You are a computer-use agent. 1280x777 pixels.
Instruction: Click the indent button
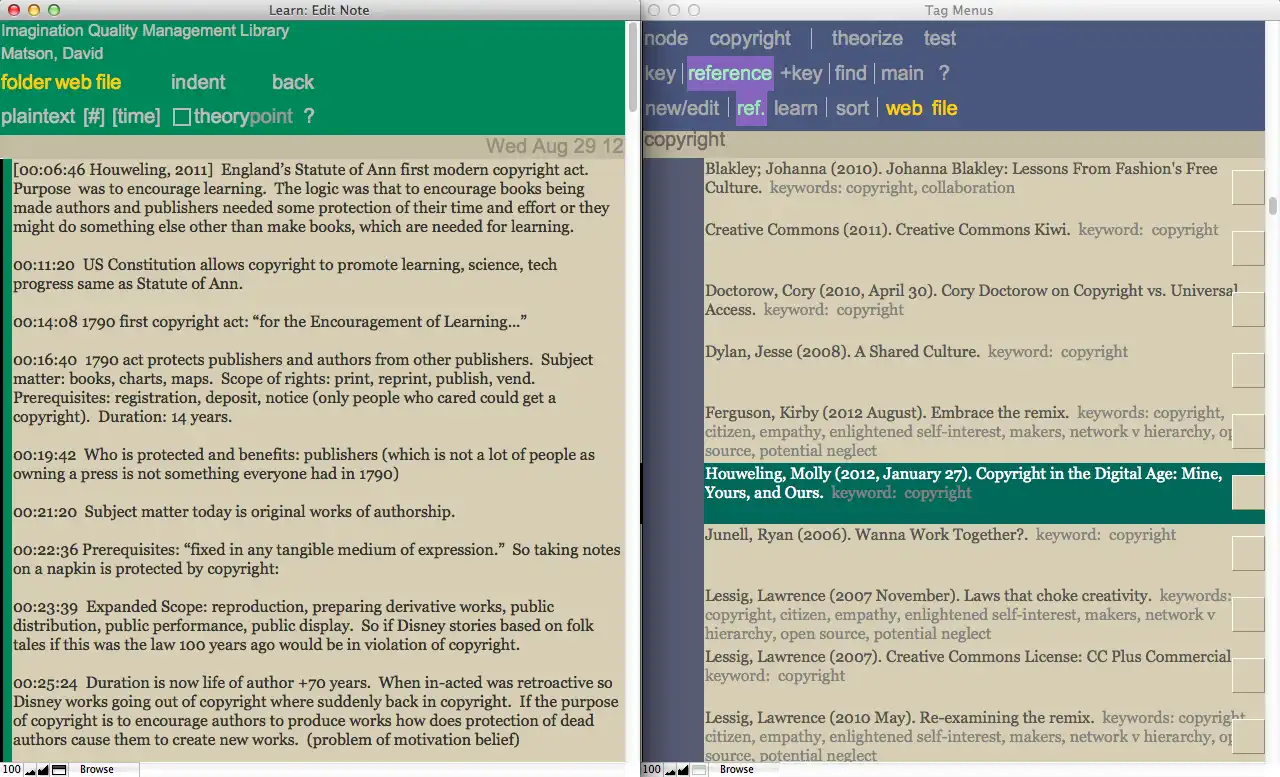click(198, 82)
